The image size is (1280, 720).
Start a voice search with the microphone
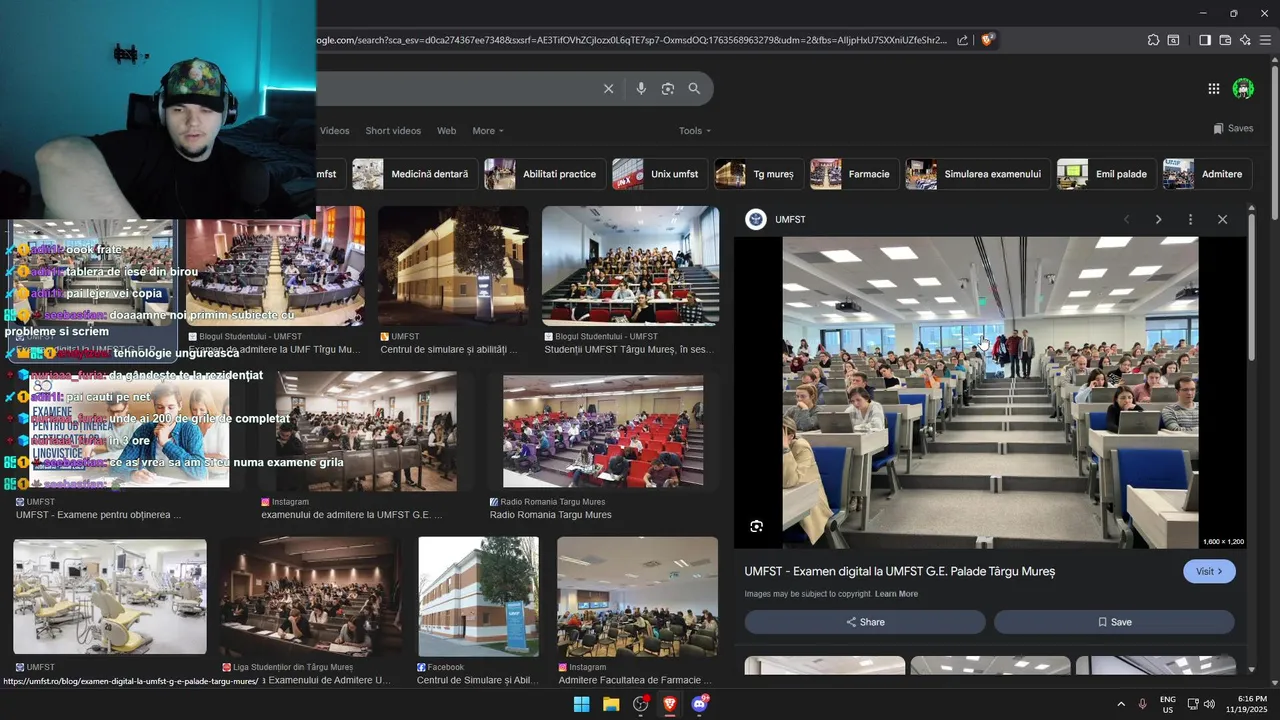[x=641, y=89]
